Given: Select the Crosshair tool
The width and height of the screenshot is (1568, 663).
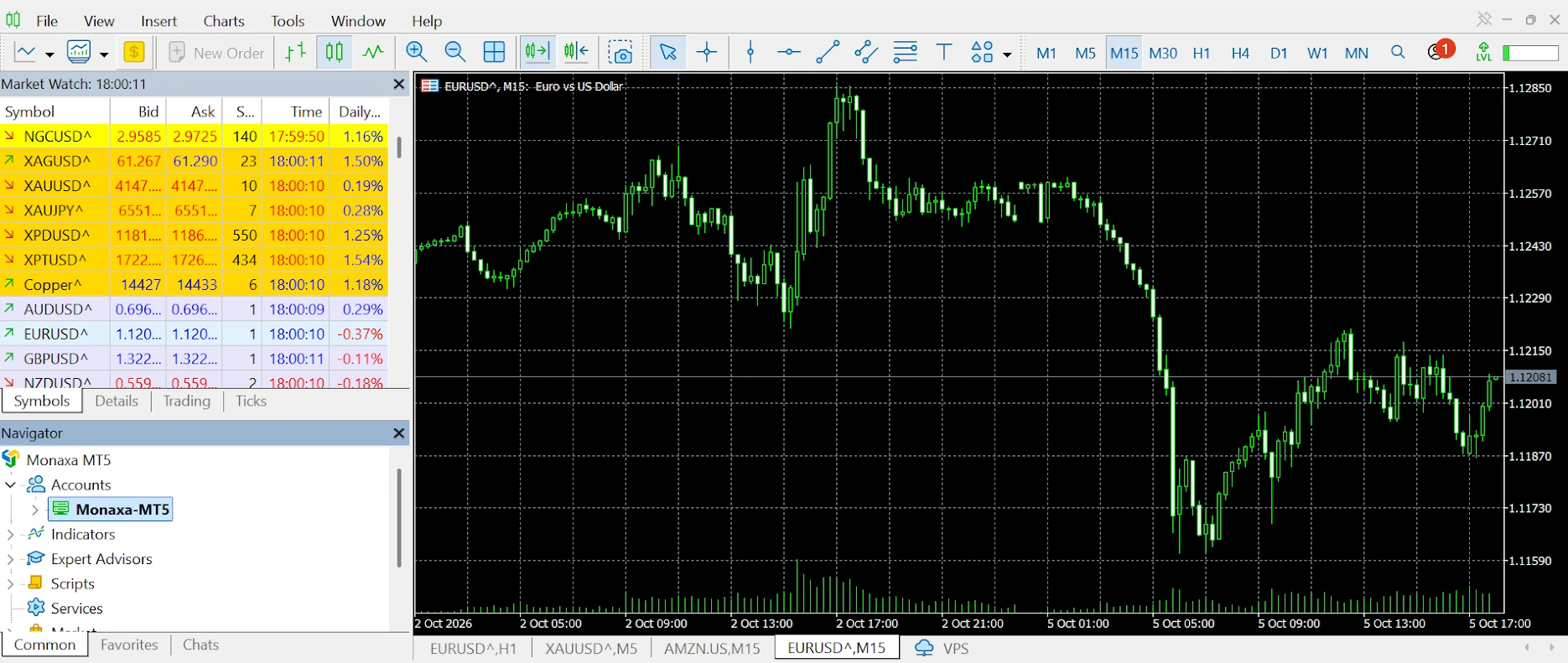Looking at the screenshot, I should tap(707, 52).
